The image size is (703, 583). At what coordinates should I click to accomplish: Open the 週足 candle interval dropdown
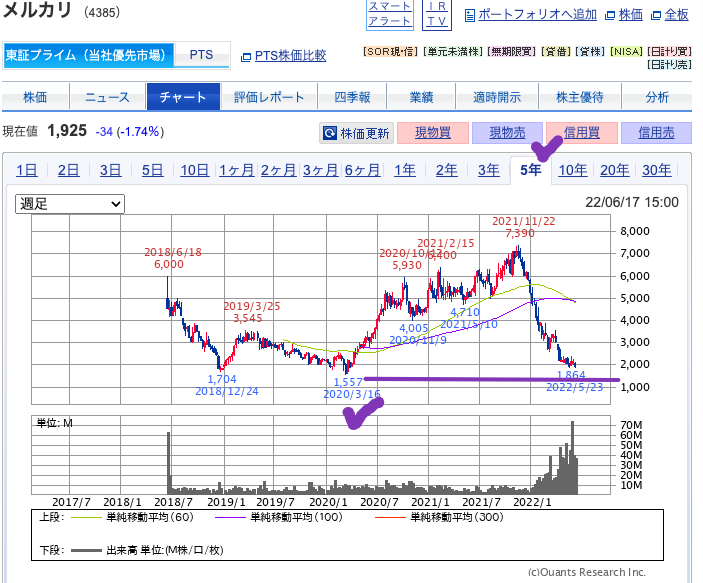pos(70,204)
